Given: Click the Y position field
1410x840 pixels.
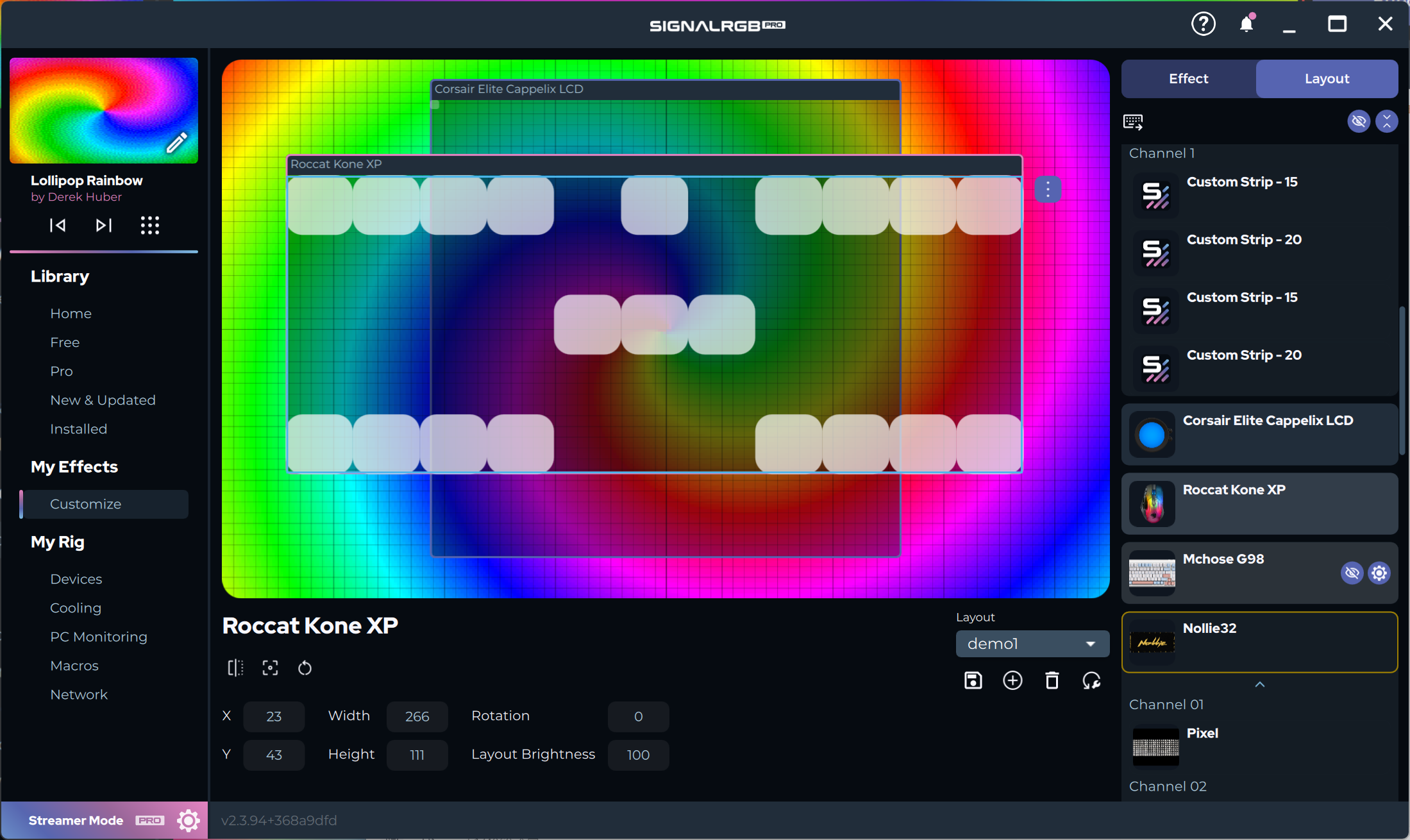Looking at the screenshot, I should coord(274,755).
